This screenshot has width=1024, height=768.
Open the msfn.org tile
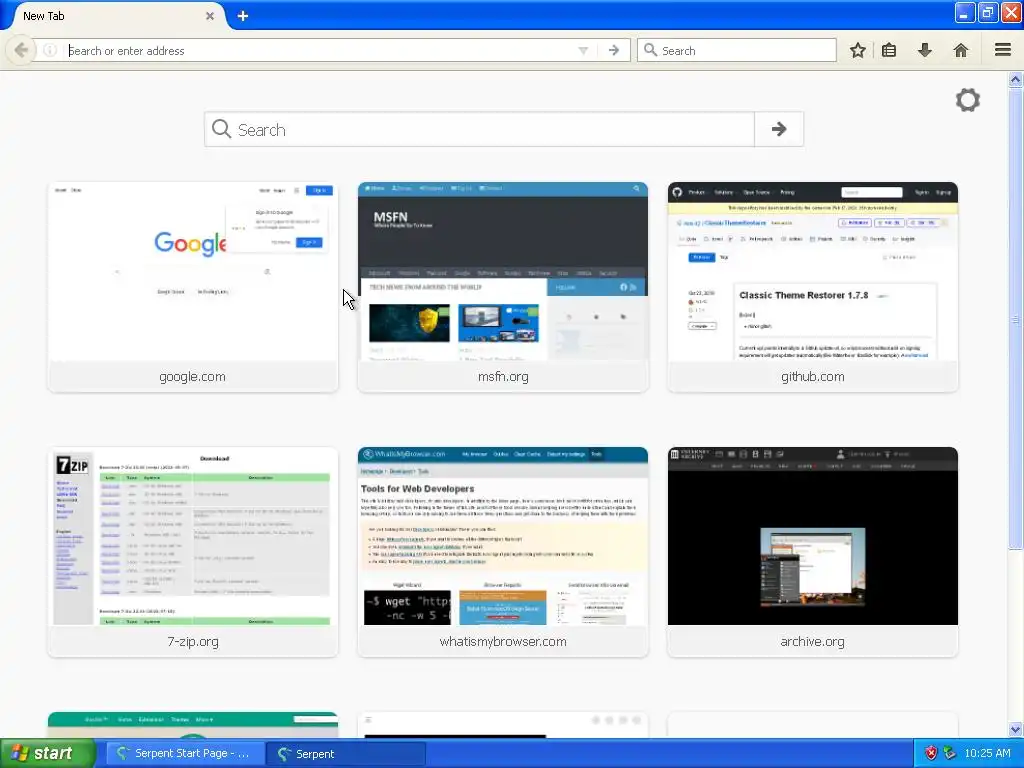[503, 287]
